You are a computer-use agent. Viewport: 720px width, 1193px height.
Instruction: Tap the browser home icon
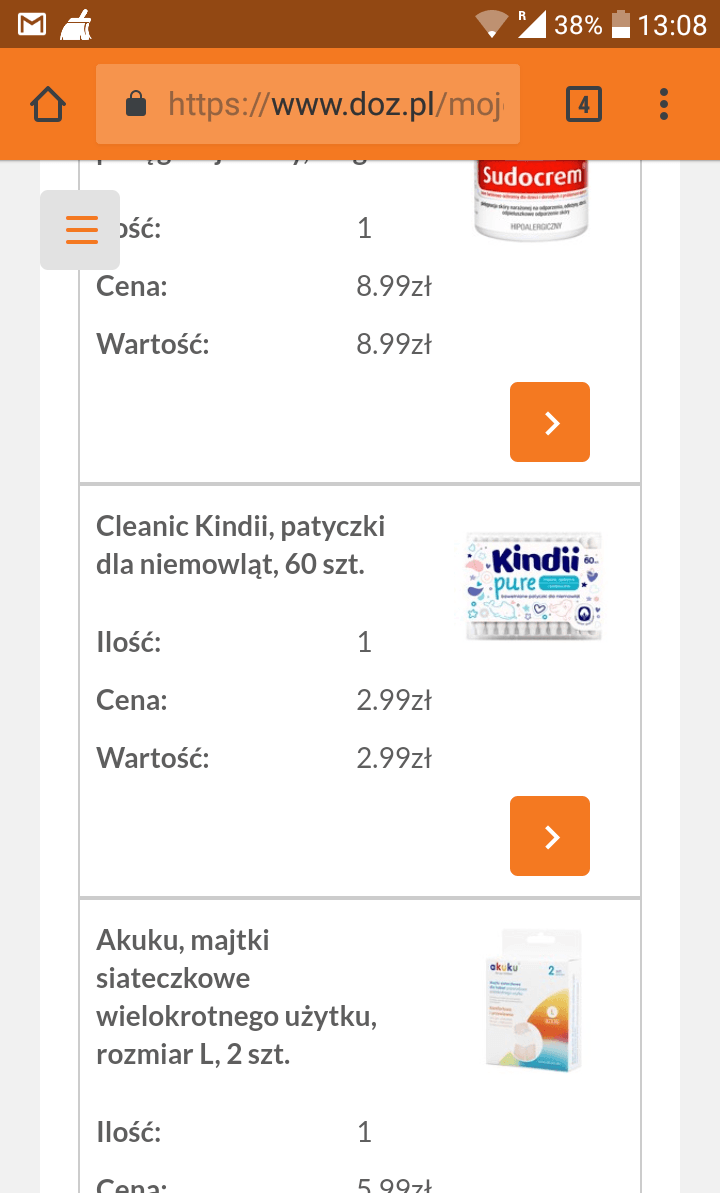pos(48,104)
